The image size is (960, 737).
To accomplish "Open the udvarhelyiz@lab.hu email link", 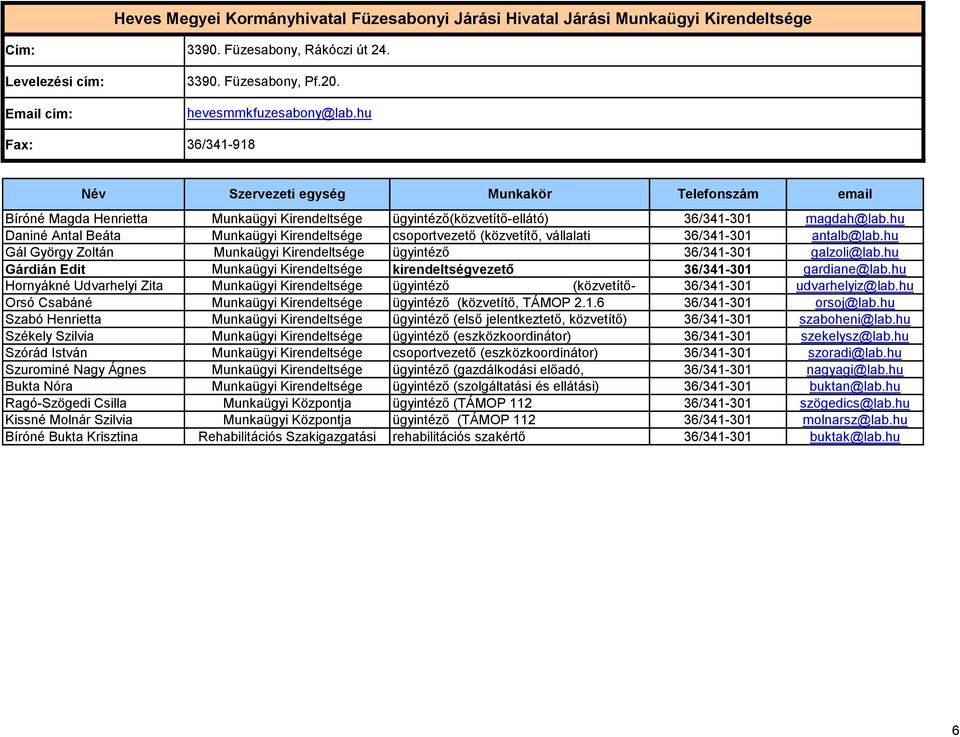I will pyautogui.click(x=855, y=286).
